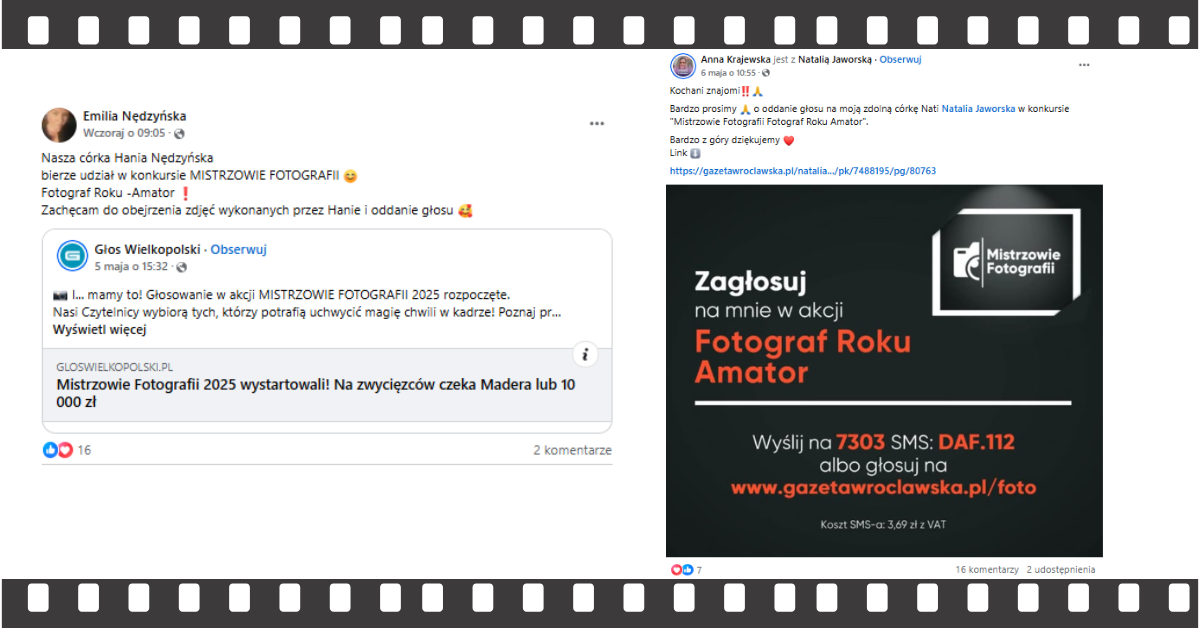The height and width of the screenshot is (628, 1200).
Task: Follow Głos Wielkopolski via Obserwuj
Action: (x=238, y=250)
